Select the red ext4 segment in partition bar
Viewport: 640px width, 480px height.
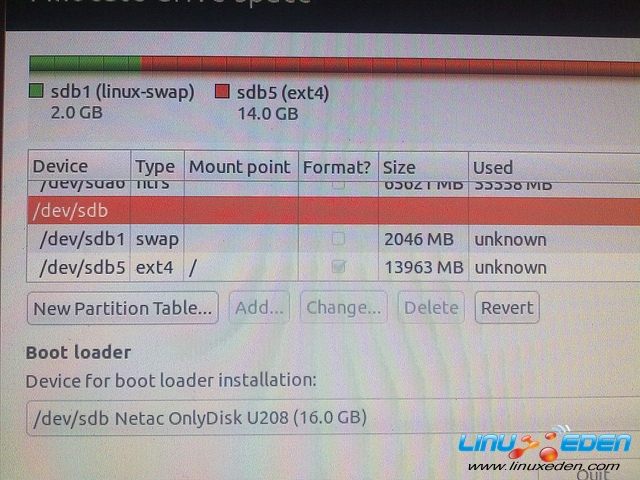[390, 66]
